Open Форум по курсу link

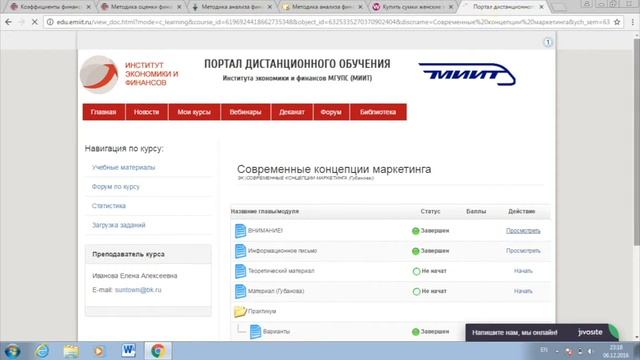[116, 187]
